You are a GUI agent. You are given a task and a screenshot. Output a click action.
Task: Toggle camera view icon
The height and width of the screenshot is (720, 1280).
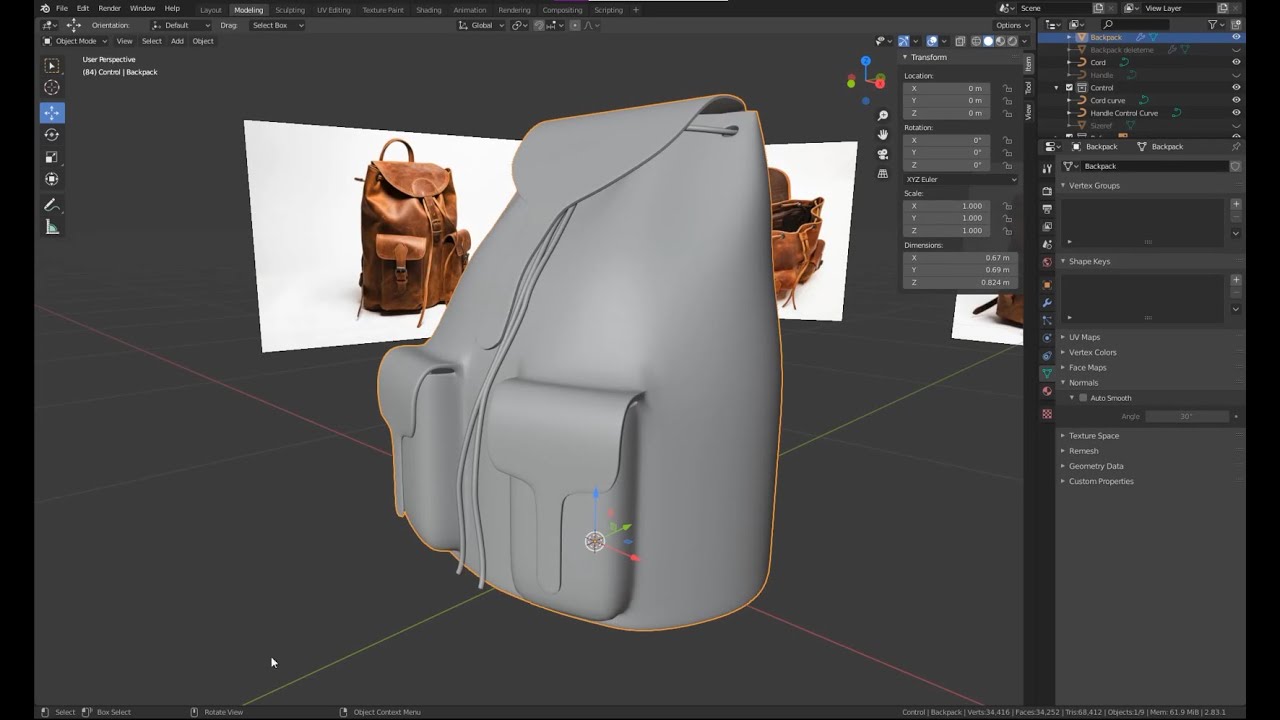pos(883,154)
